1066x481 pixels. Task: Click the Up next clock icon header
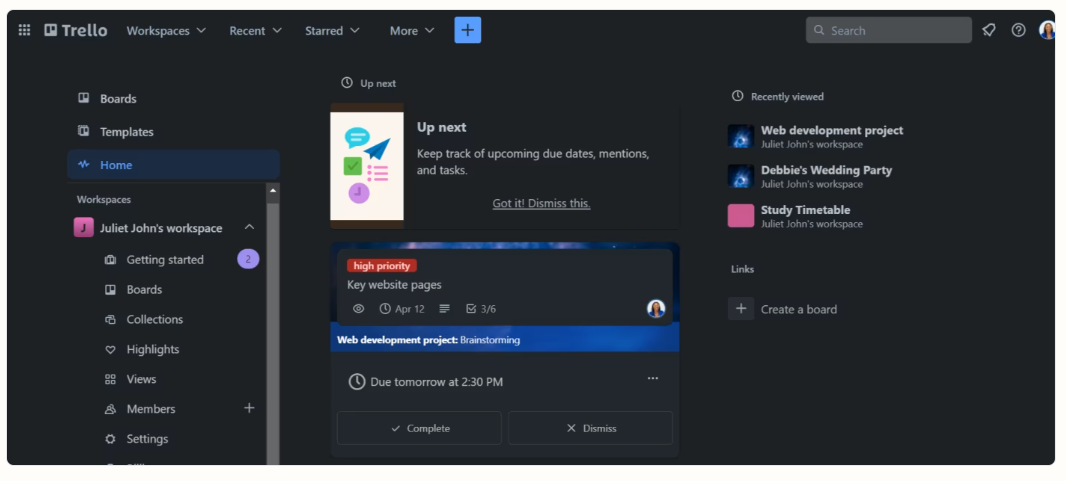[x=347, y=82]
